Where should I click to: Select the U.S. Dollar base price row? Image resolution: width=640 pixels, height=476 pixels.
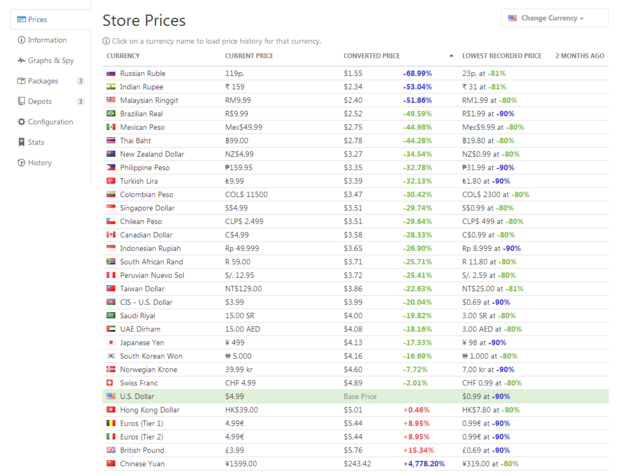300,396
